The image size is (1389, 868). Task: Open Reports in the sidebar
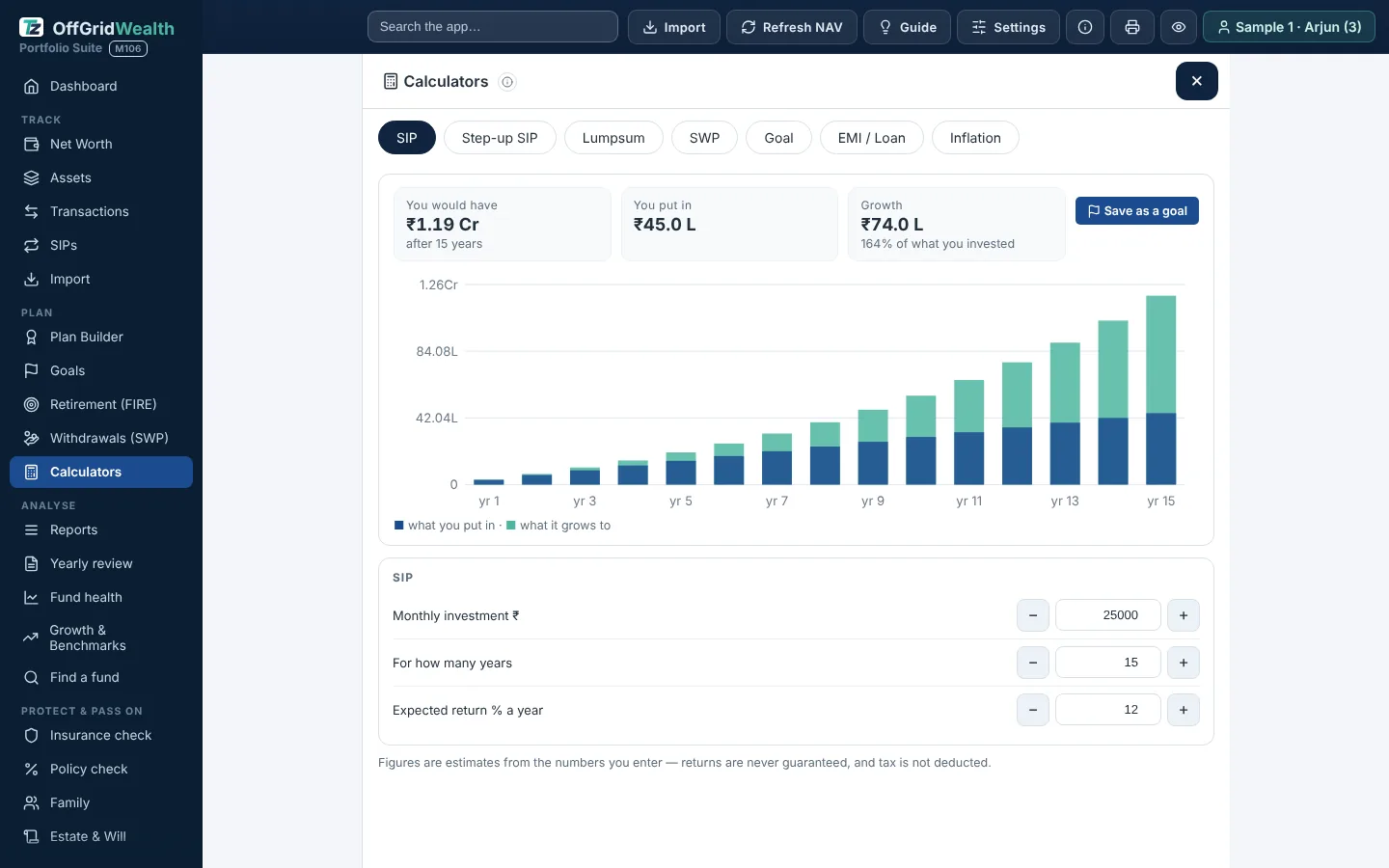point(101,529)
